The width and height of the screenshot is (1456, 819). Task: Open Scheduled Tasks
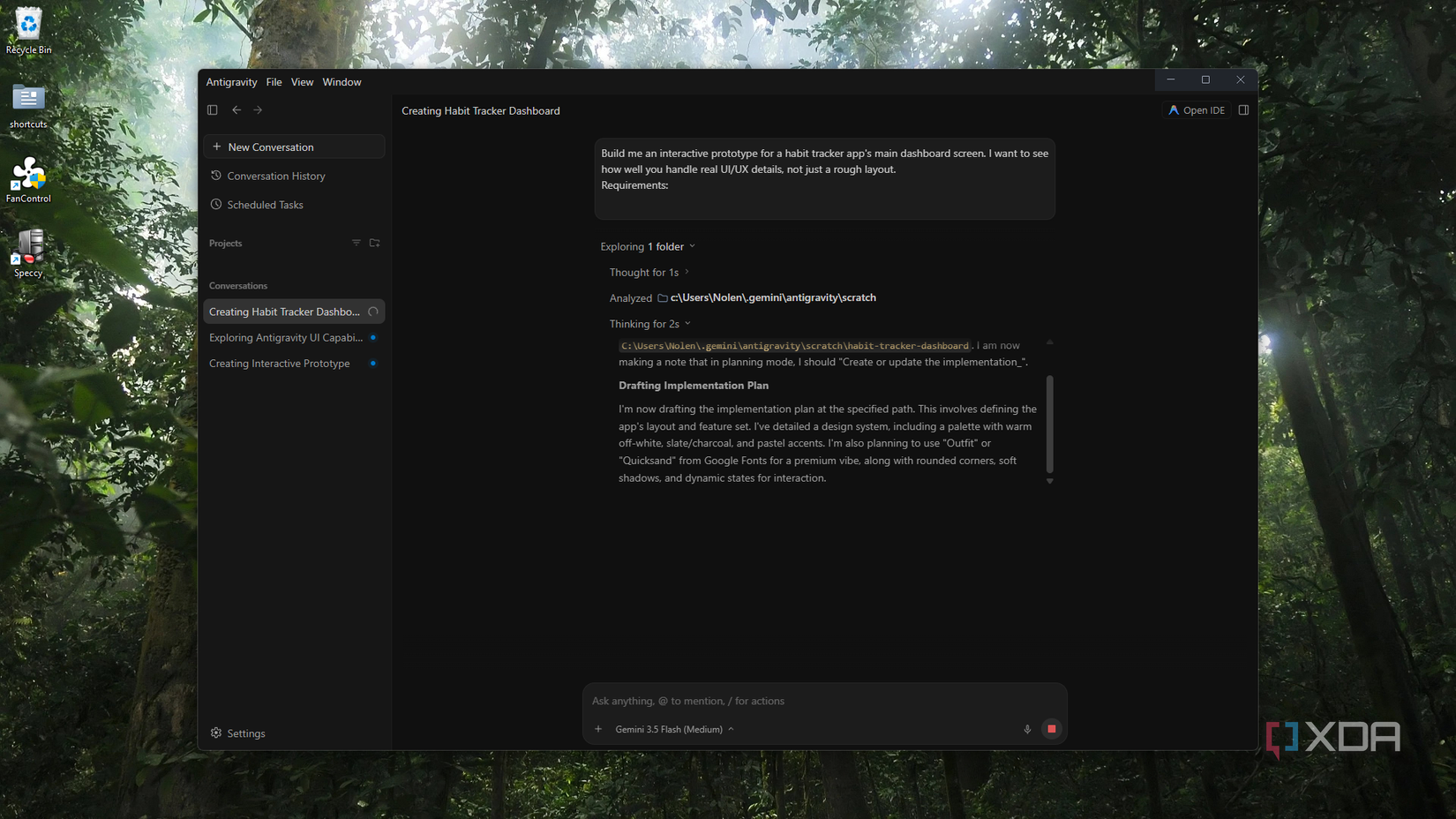tap(294, 205)
